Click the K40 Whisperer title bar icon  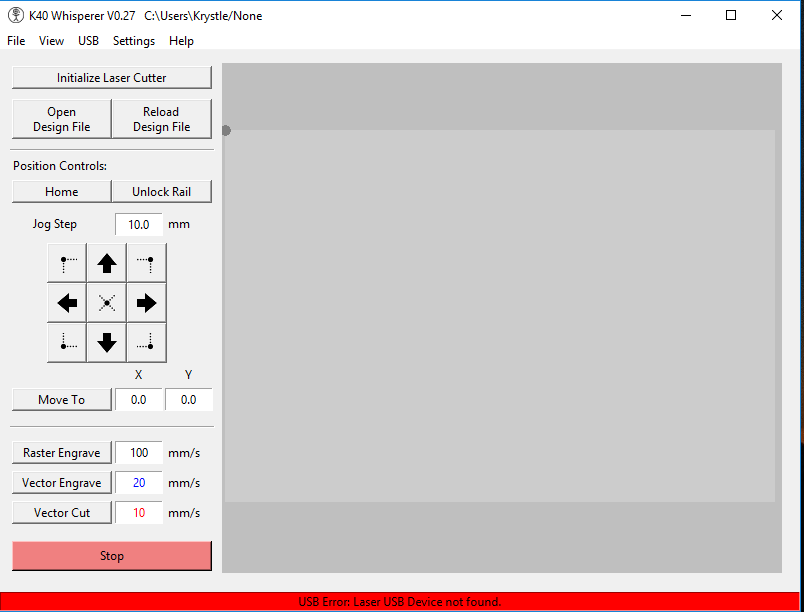[x=16, y=15]
